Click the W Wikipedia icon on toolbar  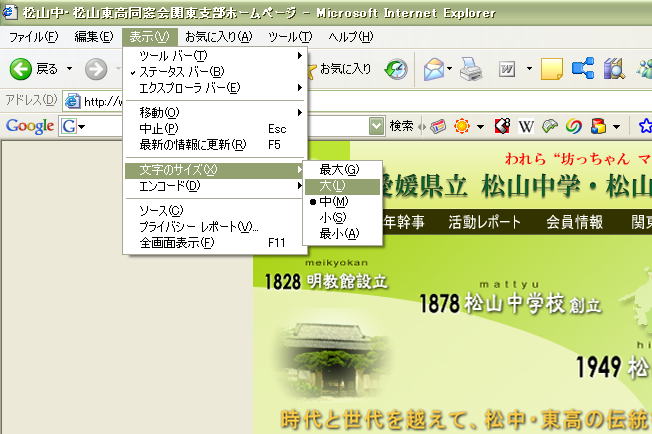526,126
